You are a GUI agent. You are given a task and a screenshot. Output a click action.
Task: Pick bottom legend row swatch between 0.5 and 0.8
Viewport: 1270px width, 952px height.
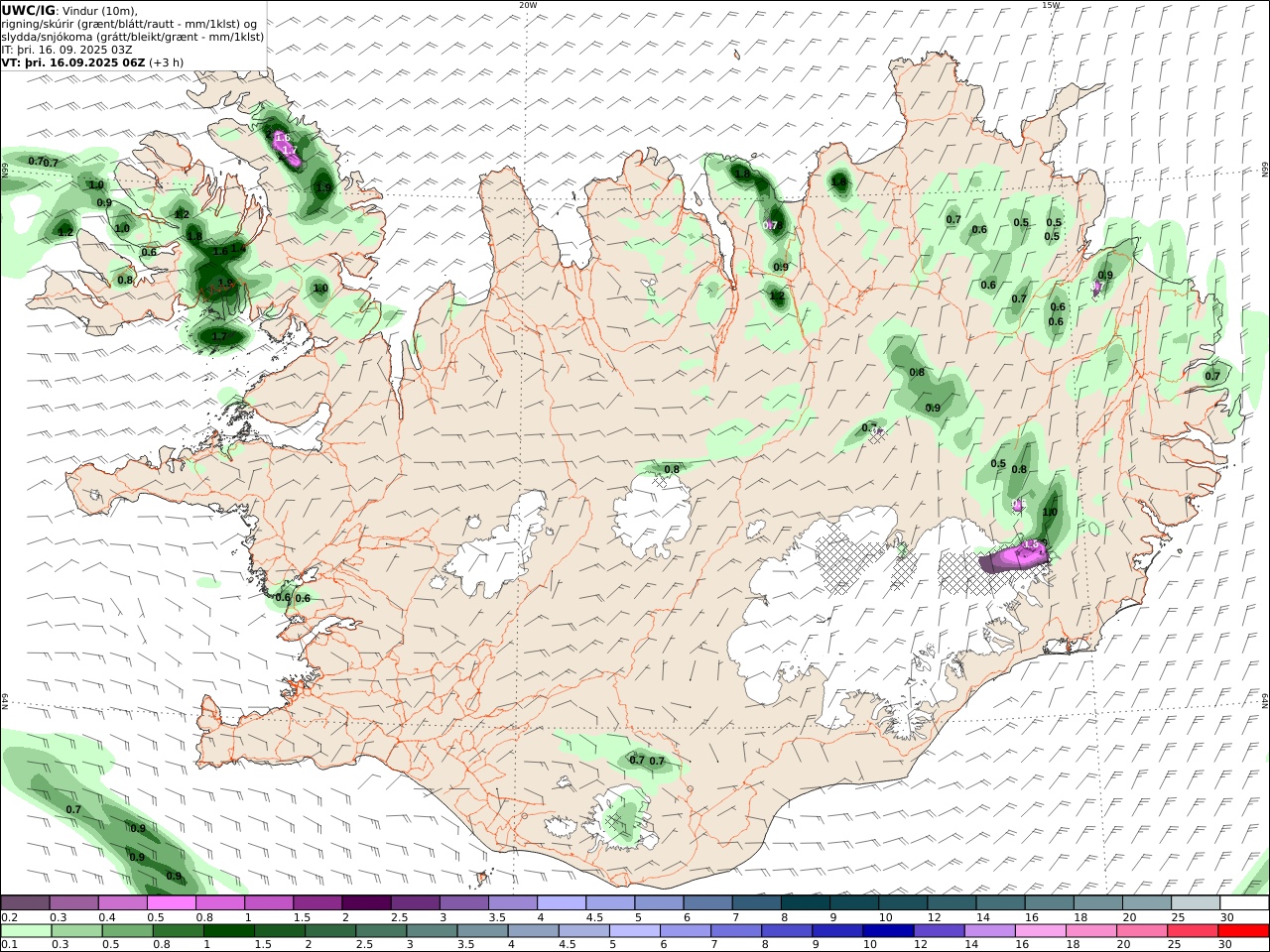point(128,931)
